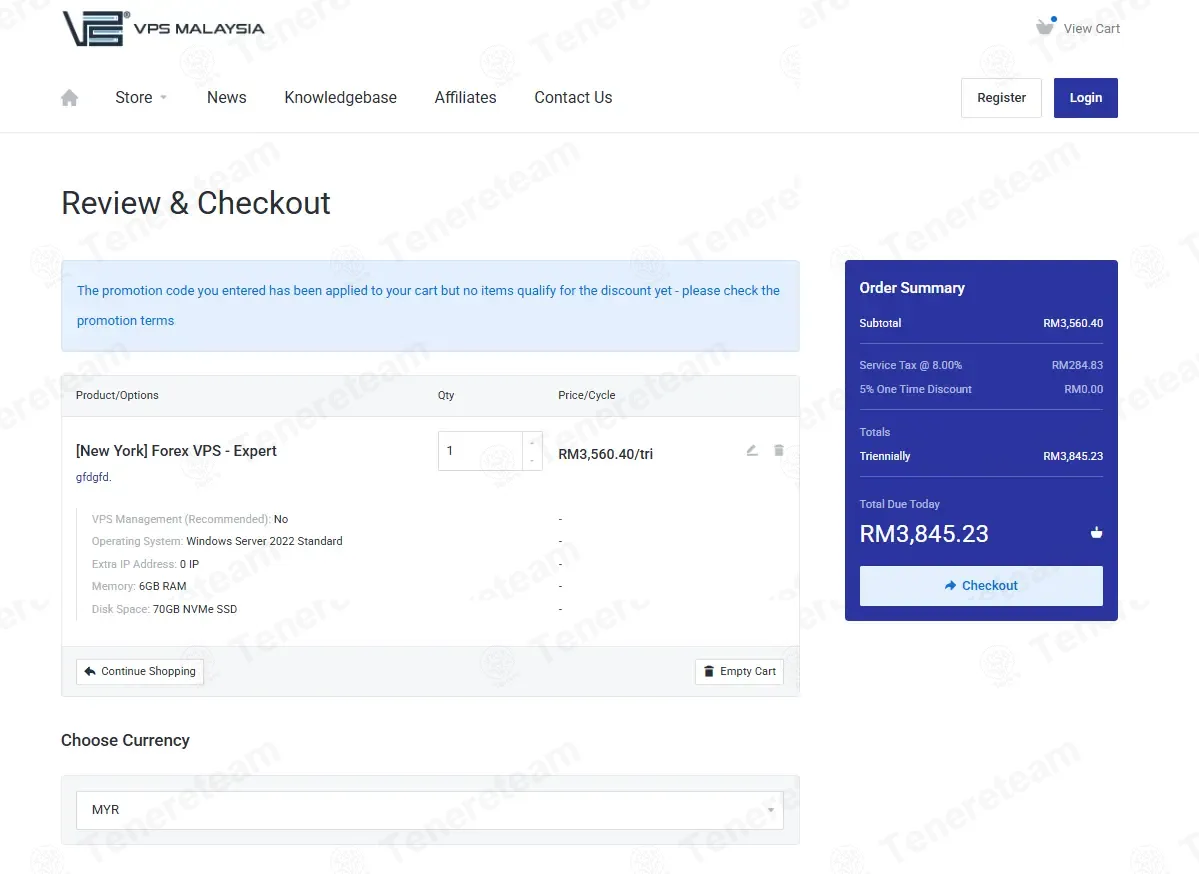This screenshot has width=1199, height=874.
Task: Click the gfdgfd. hostname text
Action: coord(93,477)
